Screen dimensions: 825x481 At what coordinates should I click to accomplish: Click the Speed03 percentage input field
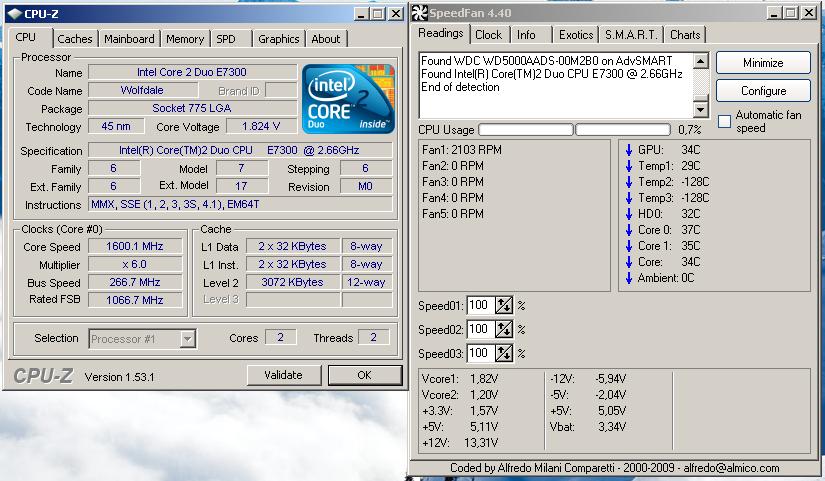click(480, 353)
